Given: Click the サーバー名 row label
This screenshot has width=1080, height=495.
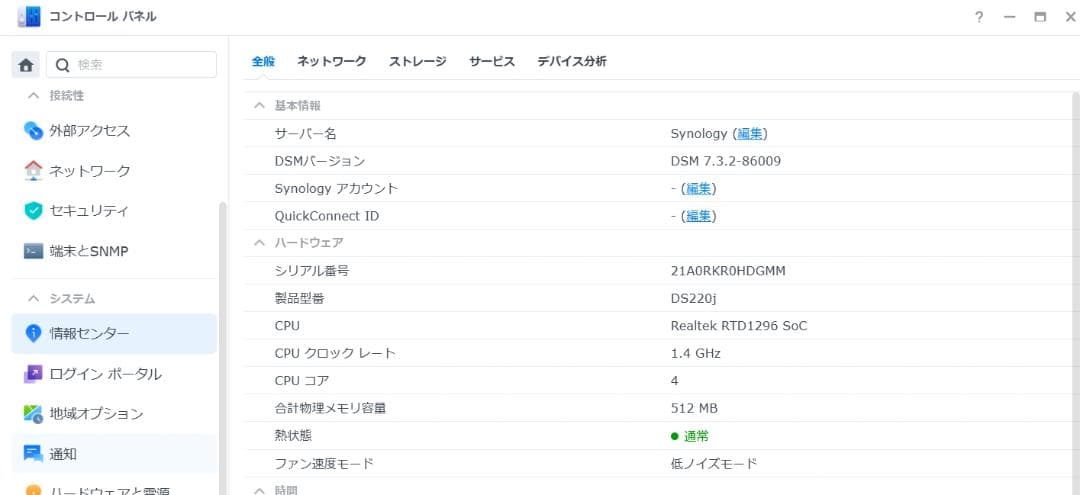Looking at the screenshot, I should coord(305,134).
